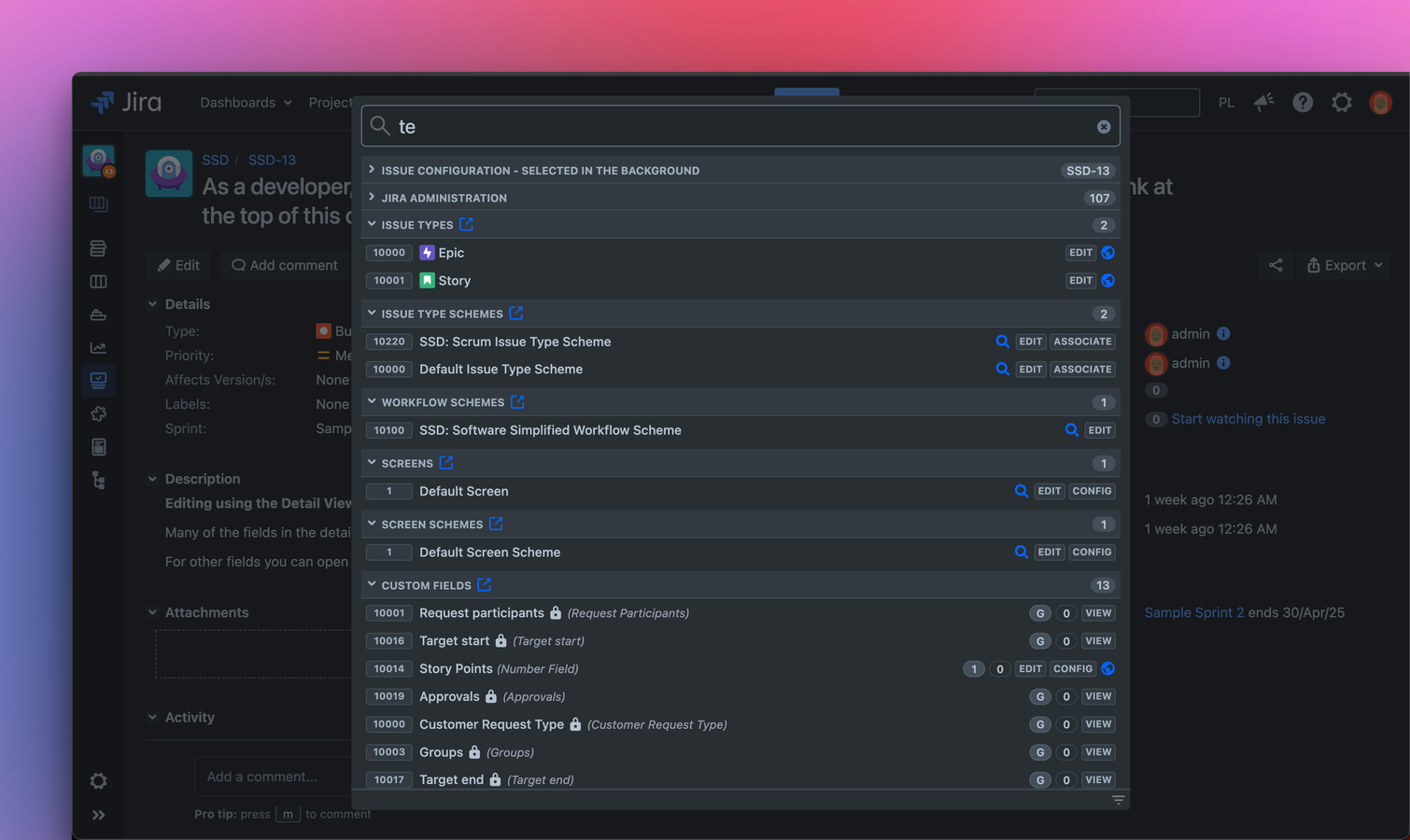
Task: Select the Epic issue type row
Action: 740,253
